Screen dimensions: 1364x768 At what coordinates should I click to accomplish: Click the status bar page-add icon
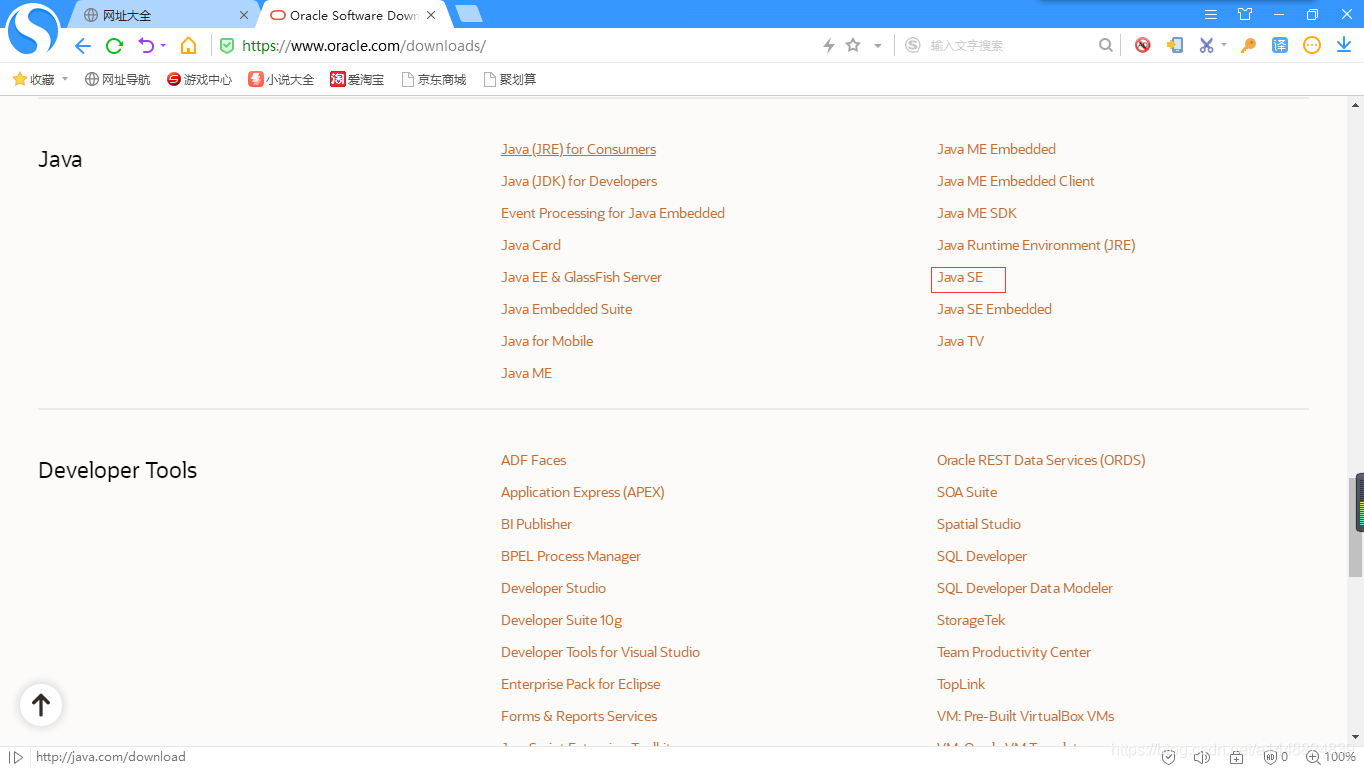pos(1237,757)
